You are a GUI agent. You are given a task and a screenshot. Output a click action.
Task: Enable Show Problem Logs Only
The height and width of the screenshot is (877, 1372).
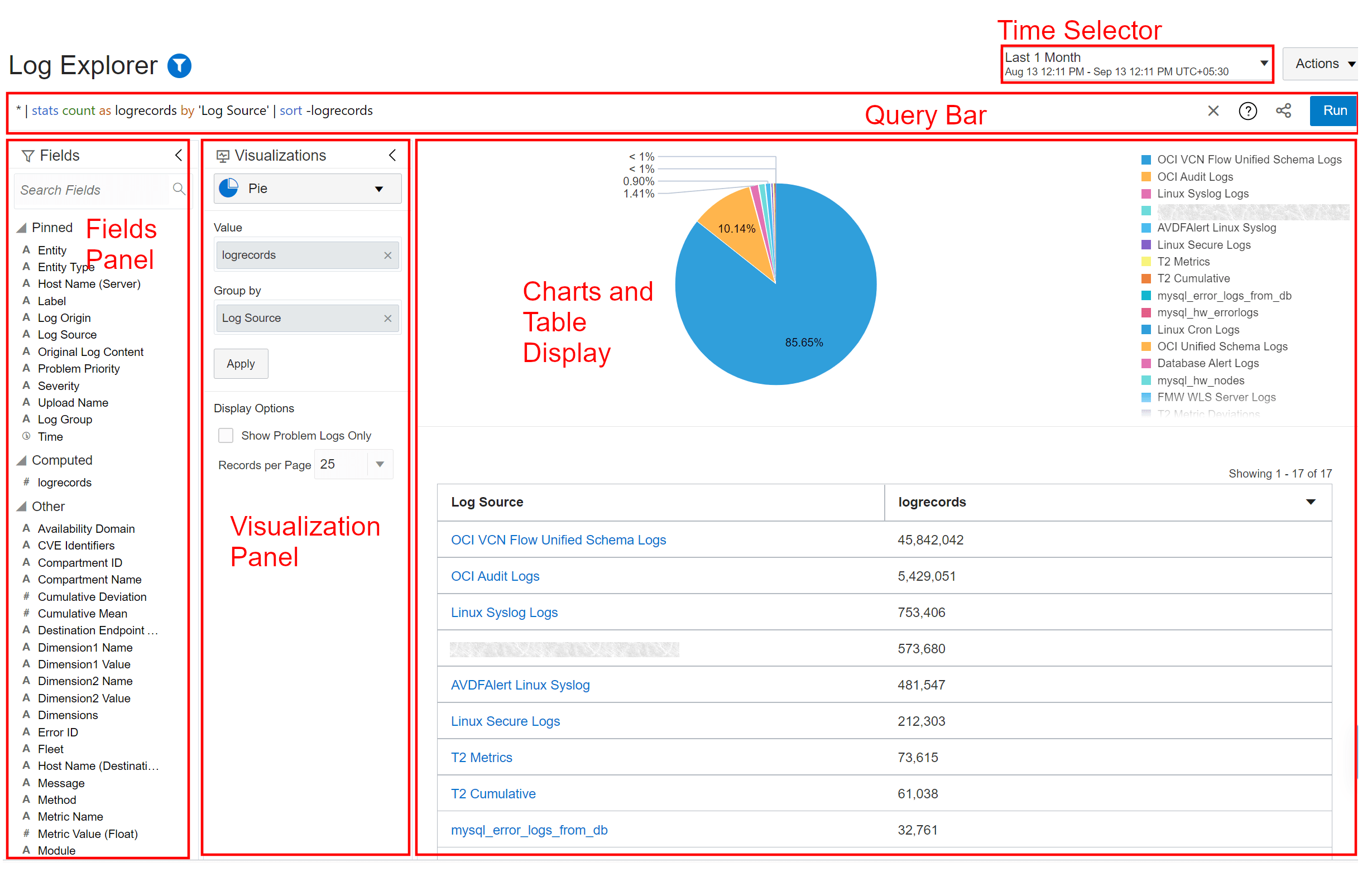pos(226,435)
